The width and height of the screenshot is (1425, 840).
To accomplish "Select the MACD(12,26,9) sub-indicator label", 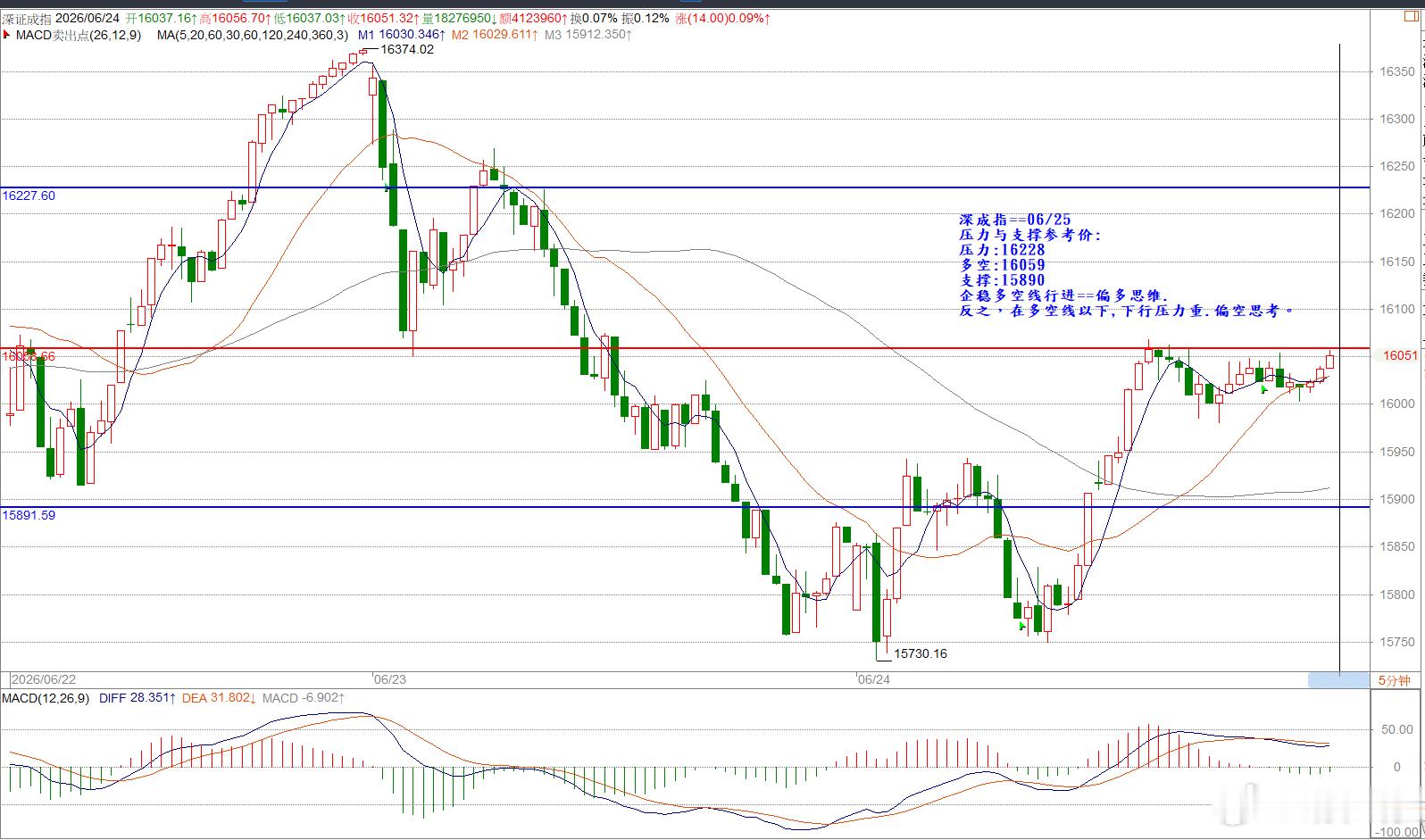I will click(46, 698).
